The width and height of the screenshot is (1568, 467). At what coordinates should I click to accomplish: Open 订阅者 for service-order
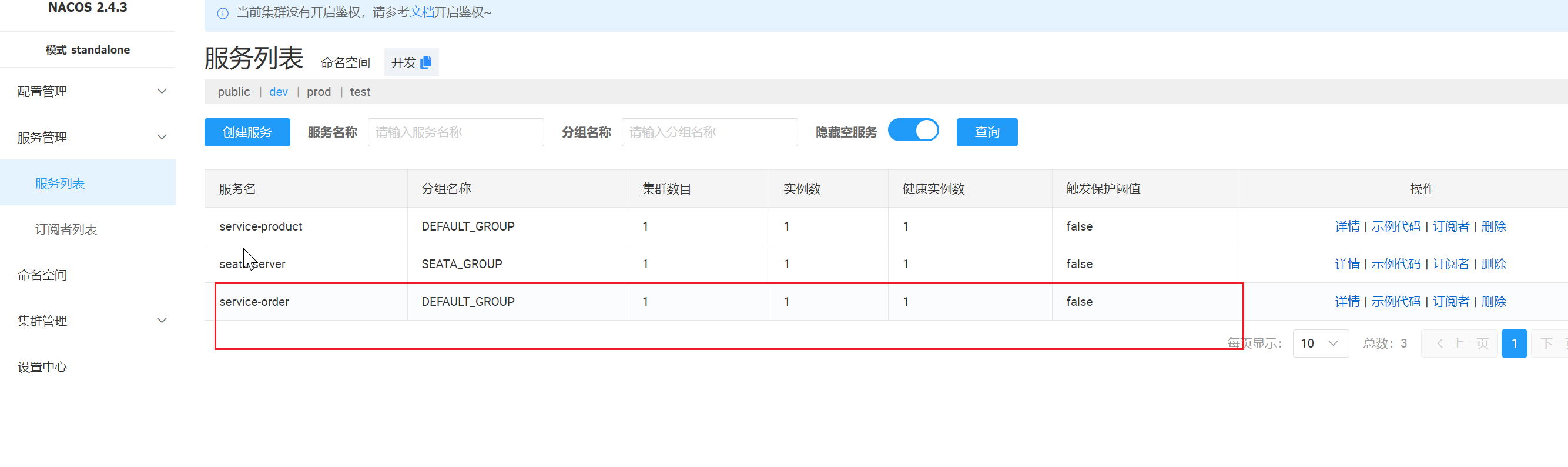click(x=1450, y=302)
